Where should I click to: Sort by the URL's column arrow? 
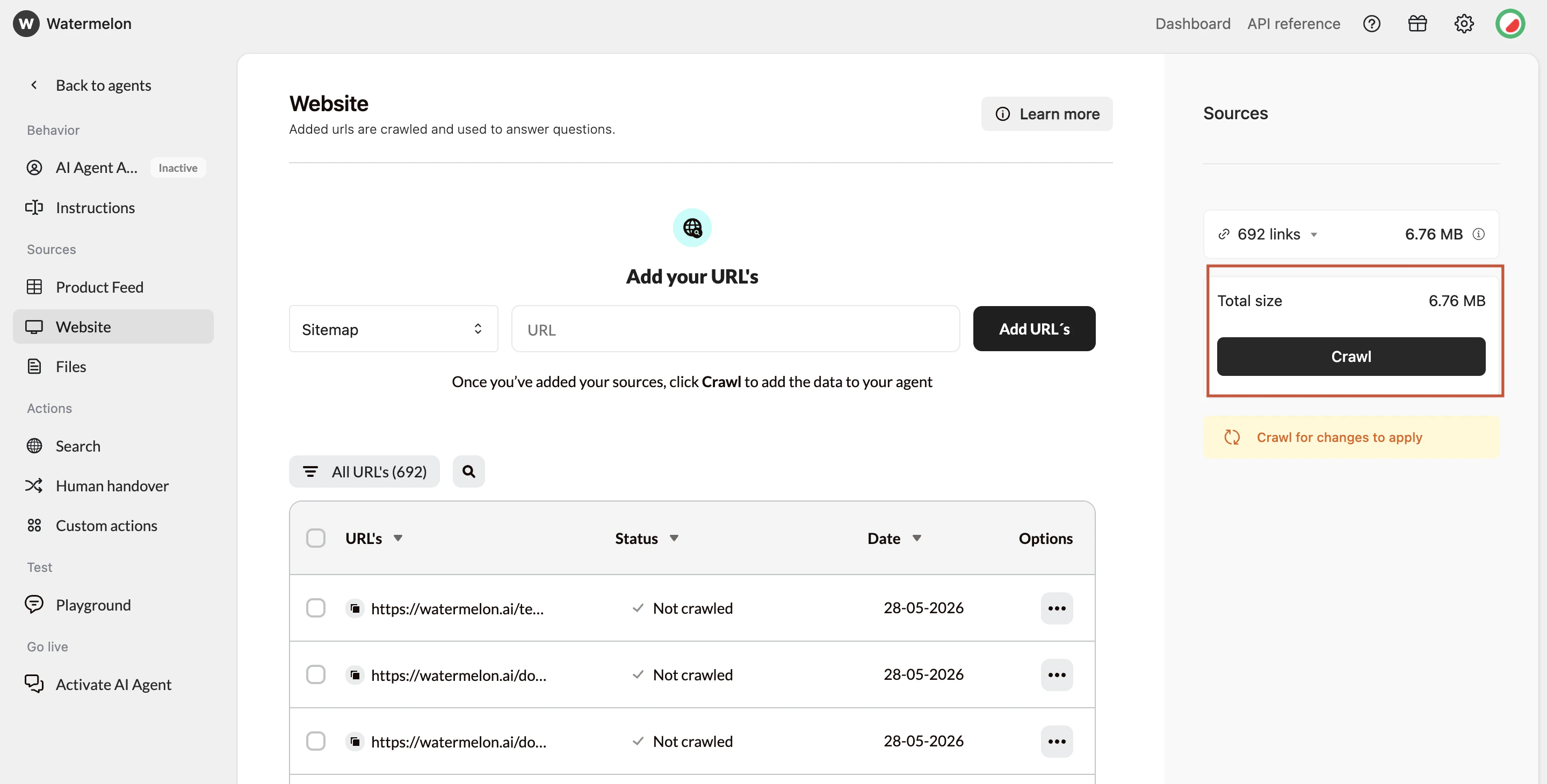click(397, 538)
